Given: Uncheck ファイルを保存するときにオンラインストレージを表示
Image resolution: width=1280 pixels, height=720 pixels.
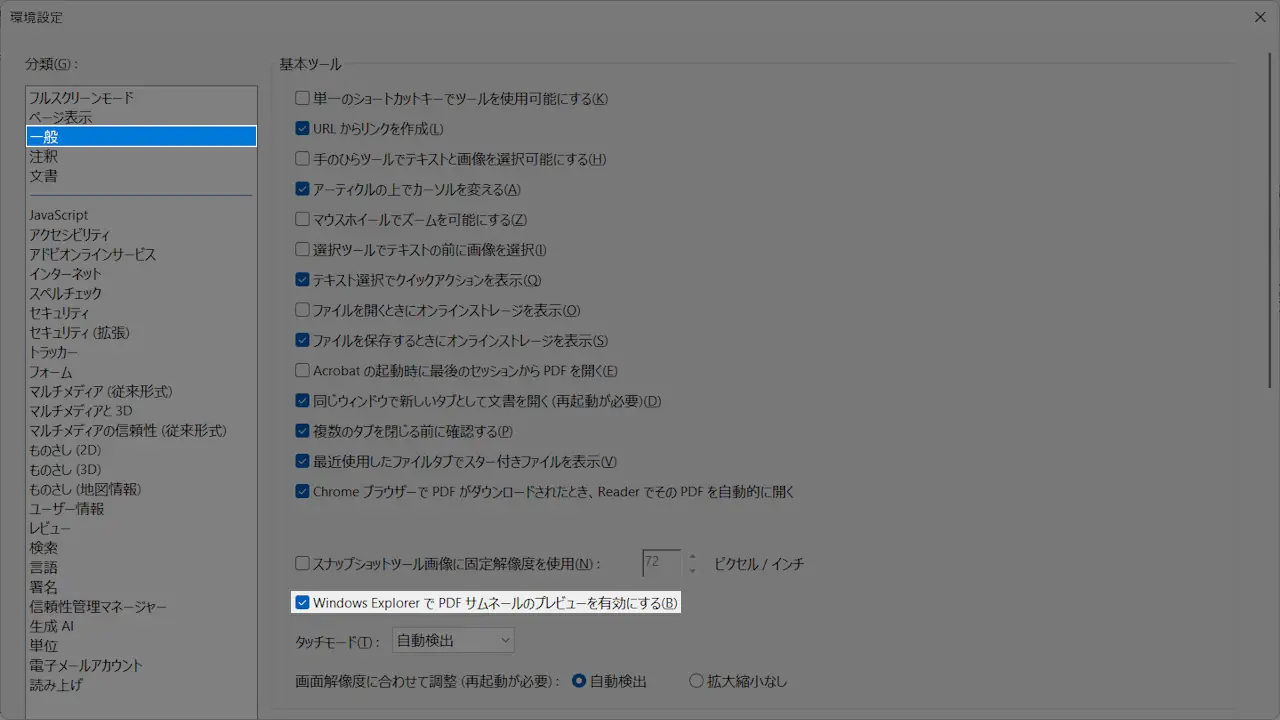Looking at the screenshot, I should pyautogui.click(x=303, y=341).
